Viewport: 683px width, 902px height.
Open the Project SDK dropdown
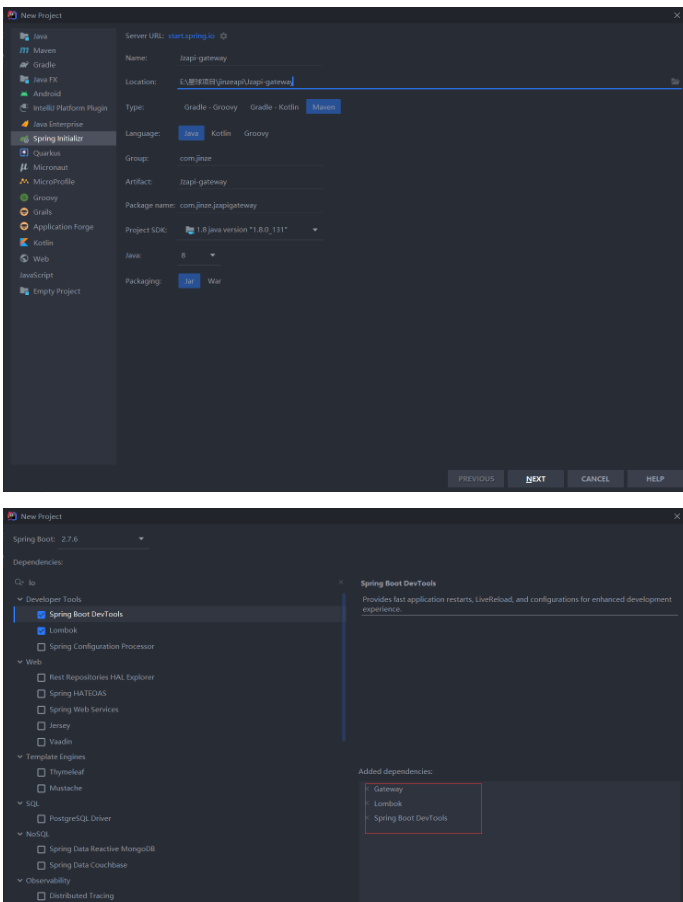(315, 230)
